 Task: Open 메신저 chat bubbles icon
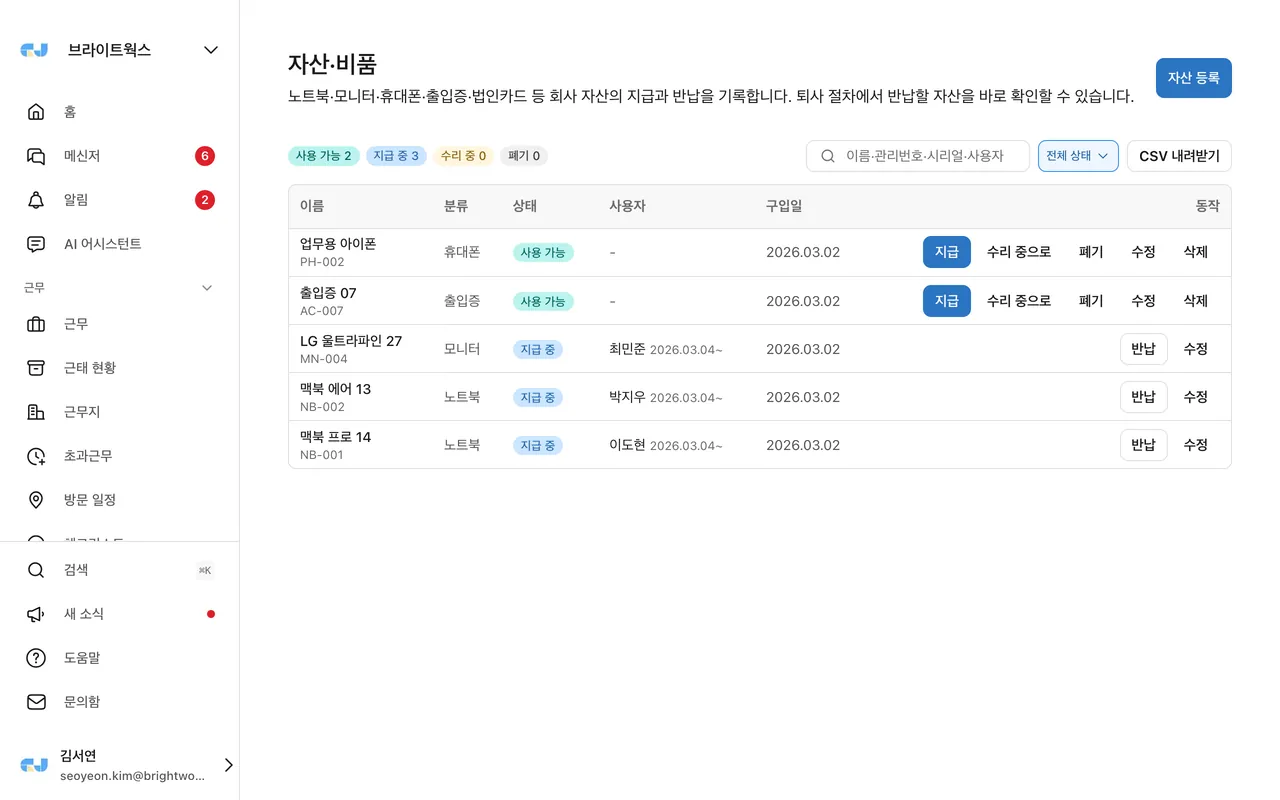[36, 156]
